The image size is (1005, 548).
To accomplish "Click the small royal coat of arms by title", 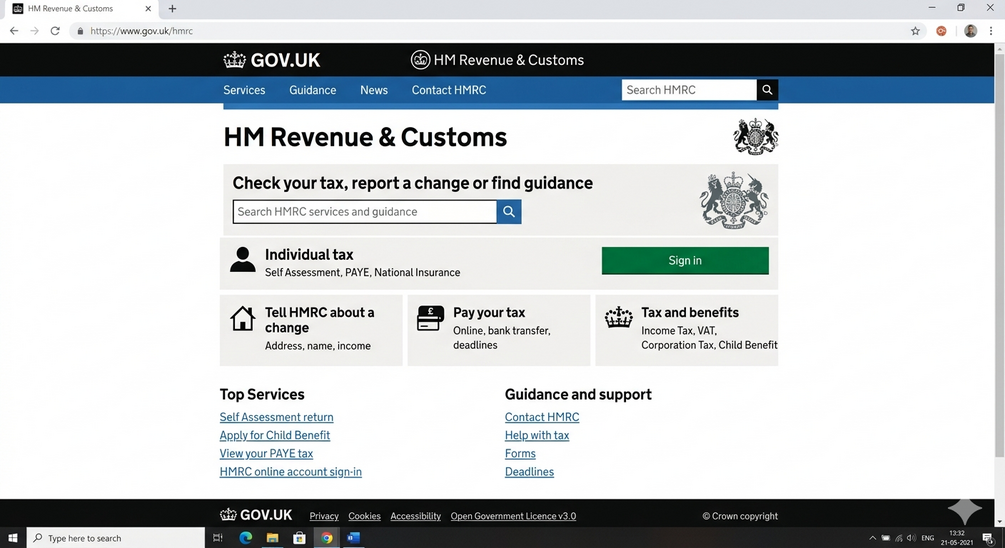I will tap(756, 137).
